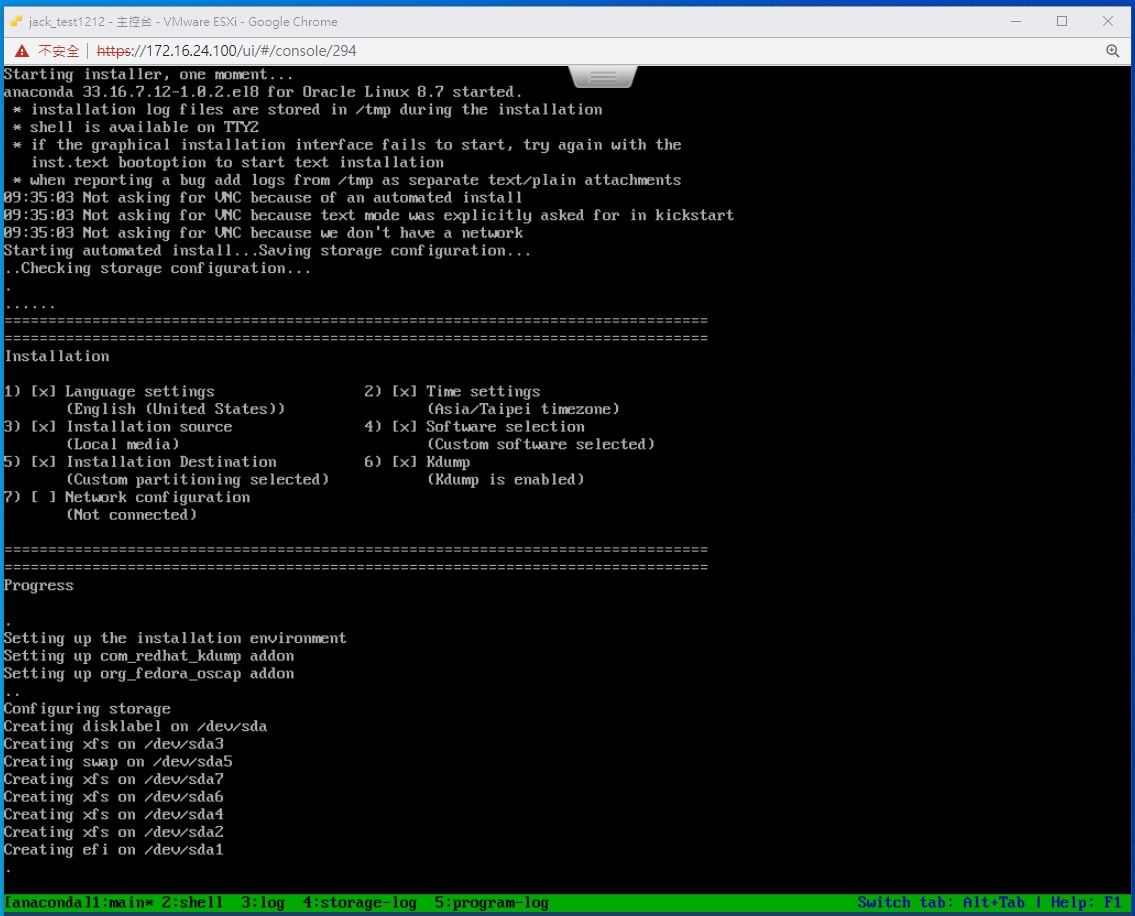Screen dimensions: 1135x916
Task: Toggle the Kdump checkbox
Action: (404, 462)
